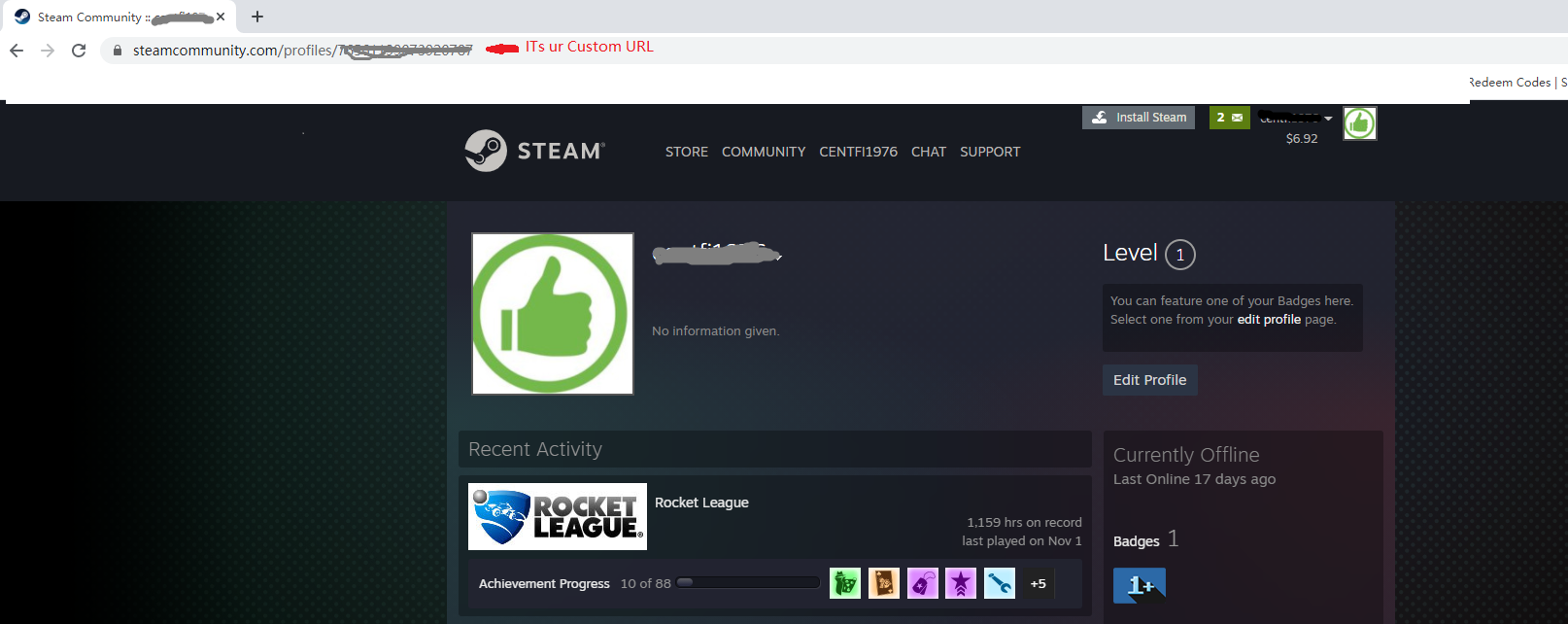
Task: Open a new browser tab
Action: 257,17
